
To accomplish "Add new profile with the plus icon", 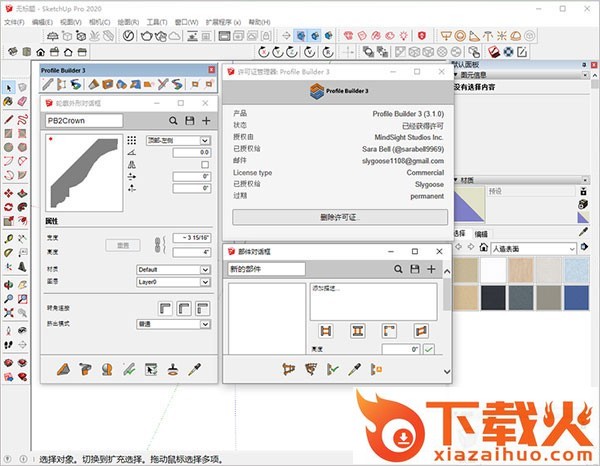I will point(205,120).
